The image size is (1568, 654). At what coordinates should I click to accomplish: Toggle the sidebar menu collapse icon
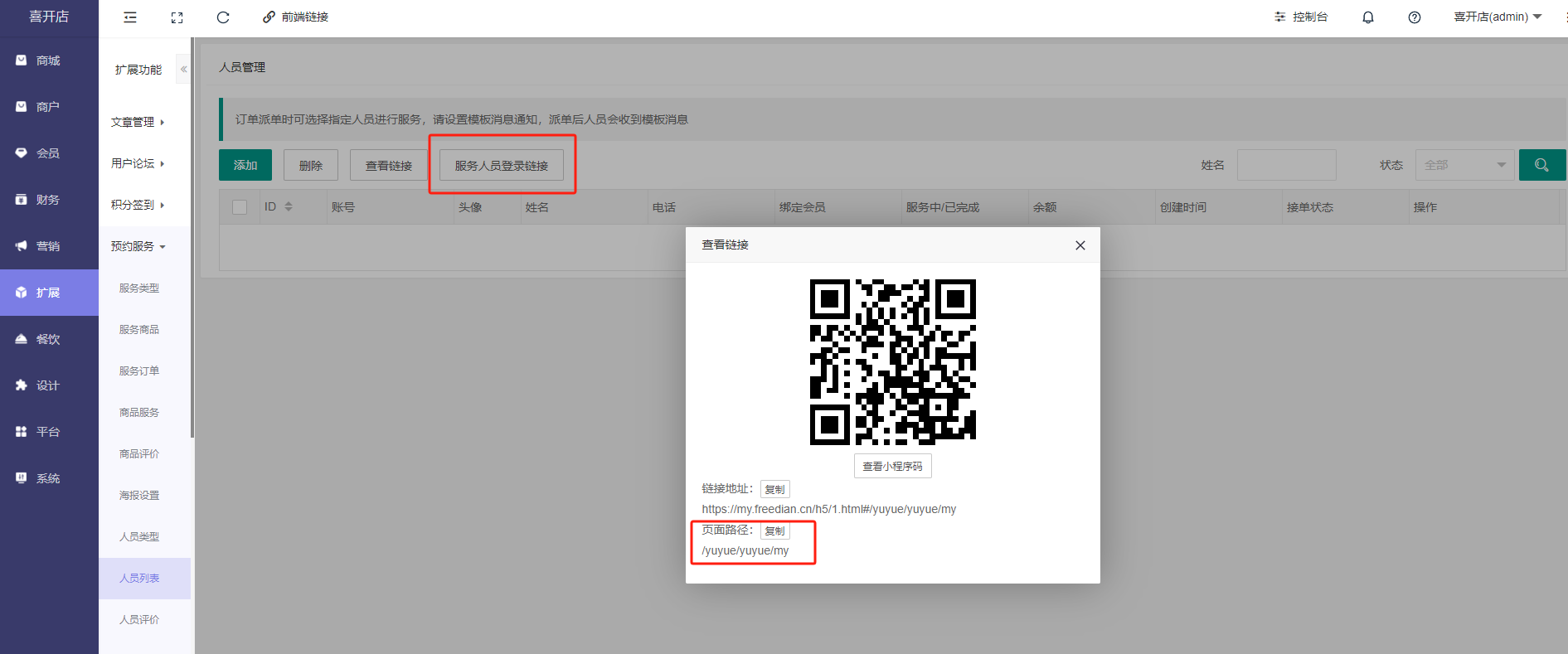(130, 17)
